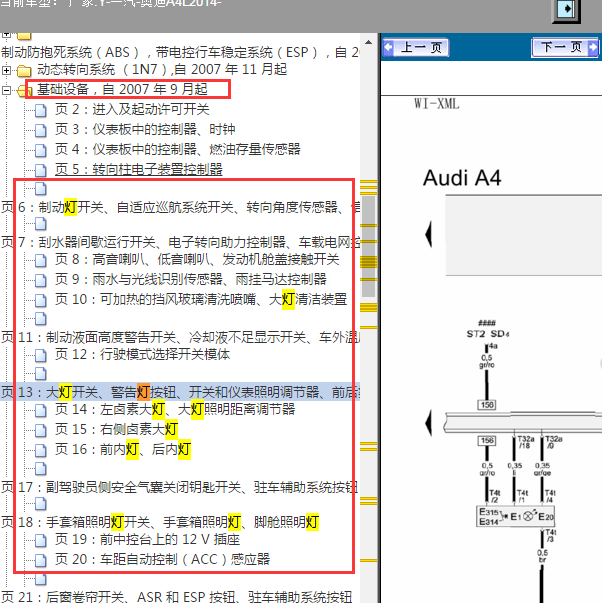Open 页 5：转向柱电子装置控制器 link

[138, 169]
